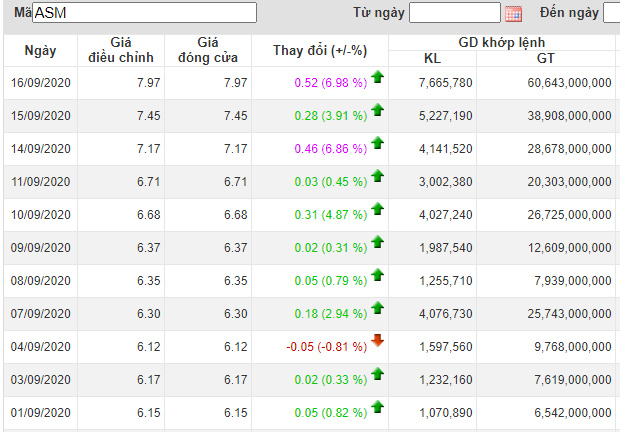The width and height of the screenshot is (620, 432).
Task: Click the green up arrow for 03/09/2020
Action: (x=378, y=374)
